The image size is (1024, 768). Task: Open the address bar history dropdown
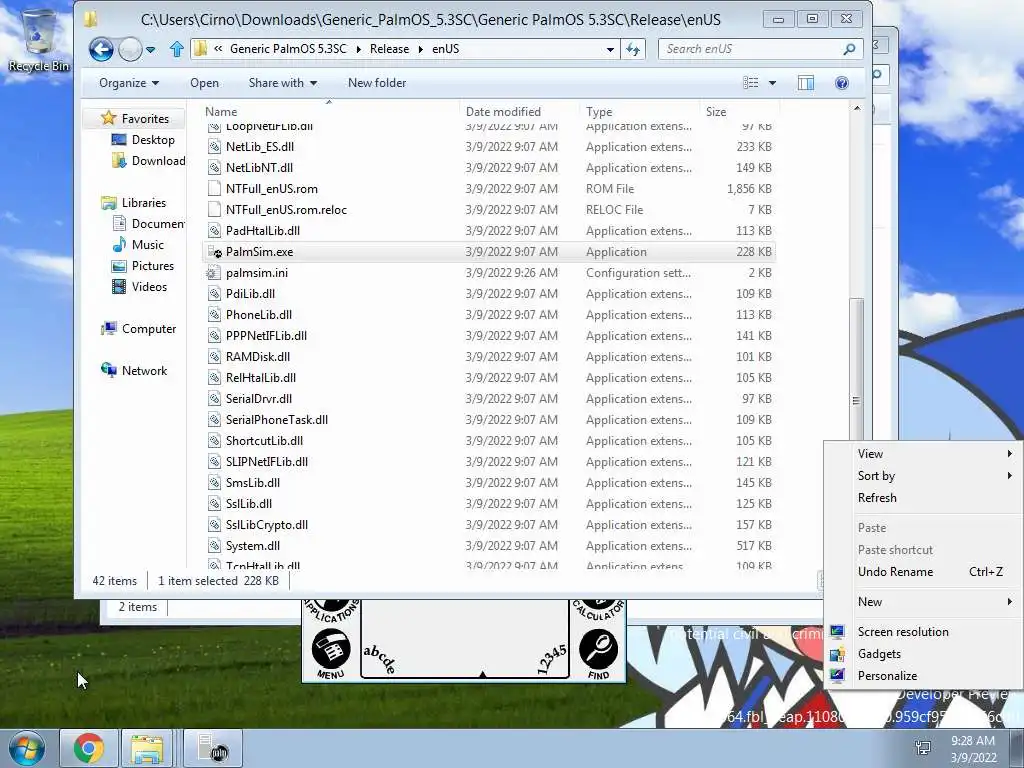610,49
